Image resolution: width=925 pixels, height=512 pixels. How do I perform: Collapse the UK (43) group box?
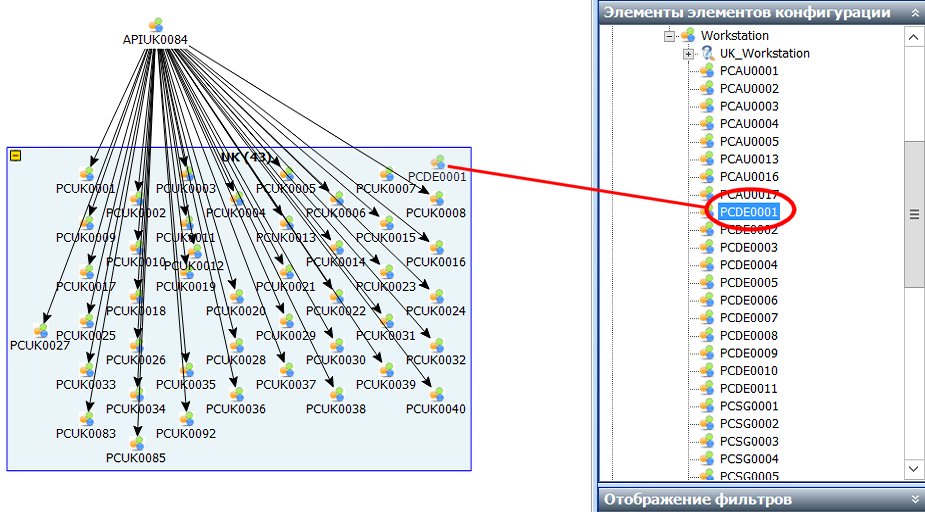tap(16, 156)
